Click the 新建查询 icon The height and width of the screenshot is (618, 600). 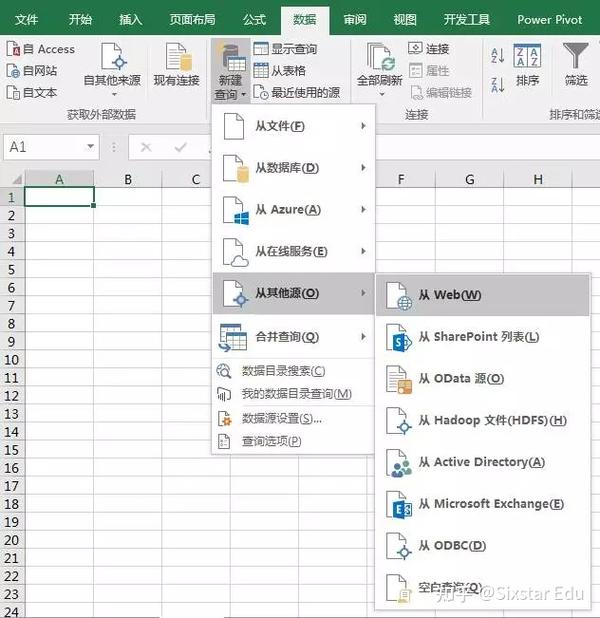tap(231, 58)
